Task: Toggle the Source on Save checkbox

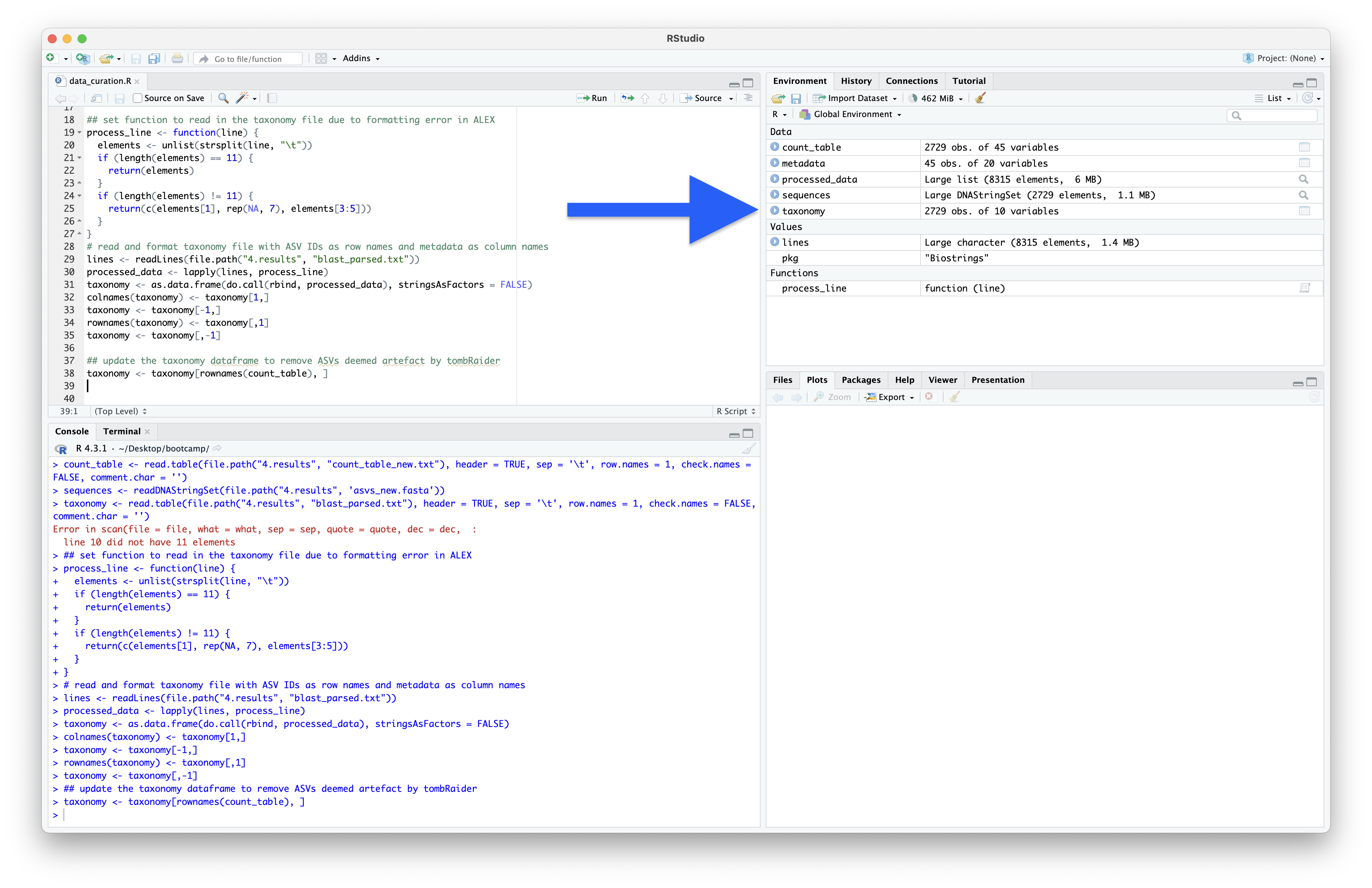Action: point(137,98)
